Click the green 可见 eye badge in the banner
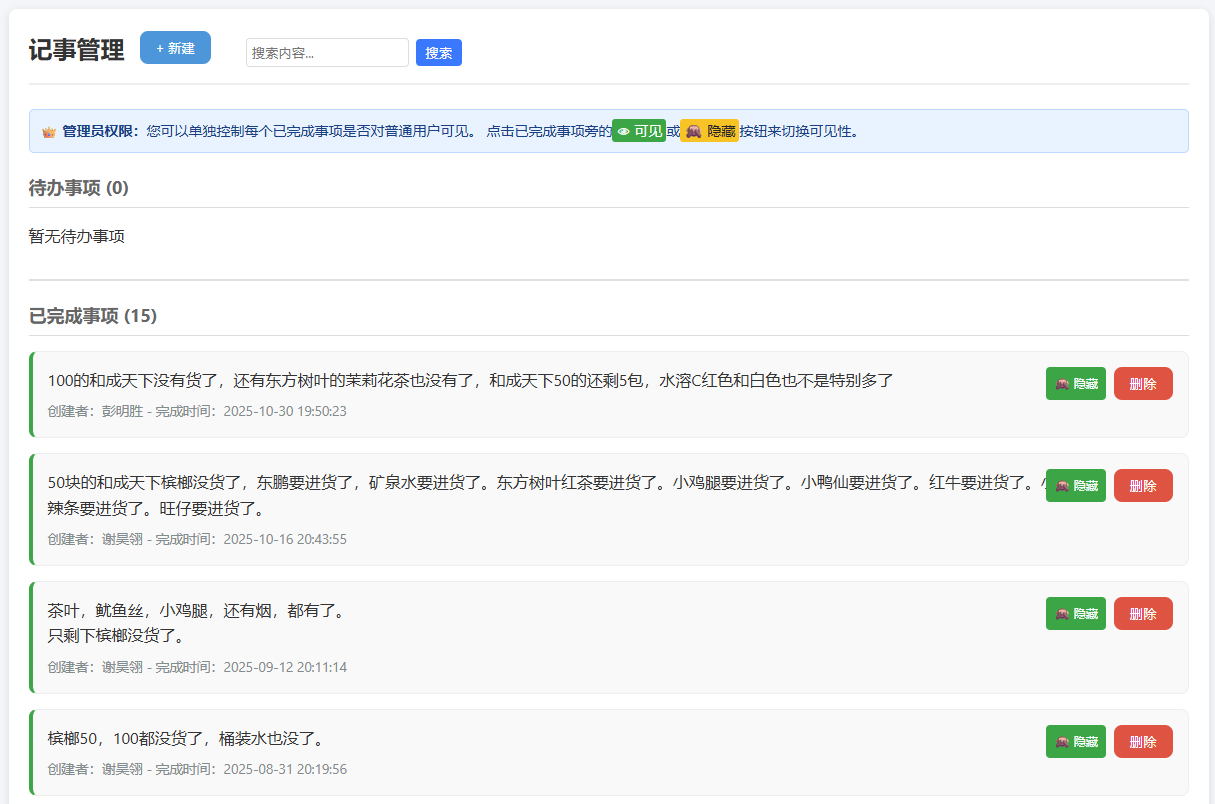 coord(639,131)
